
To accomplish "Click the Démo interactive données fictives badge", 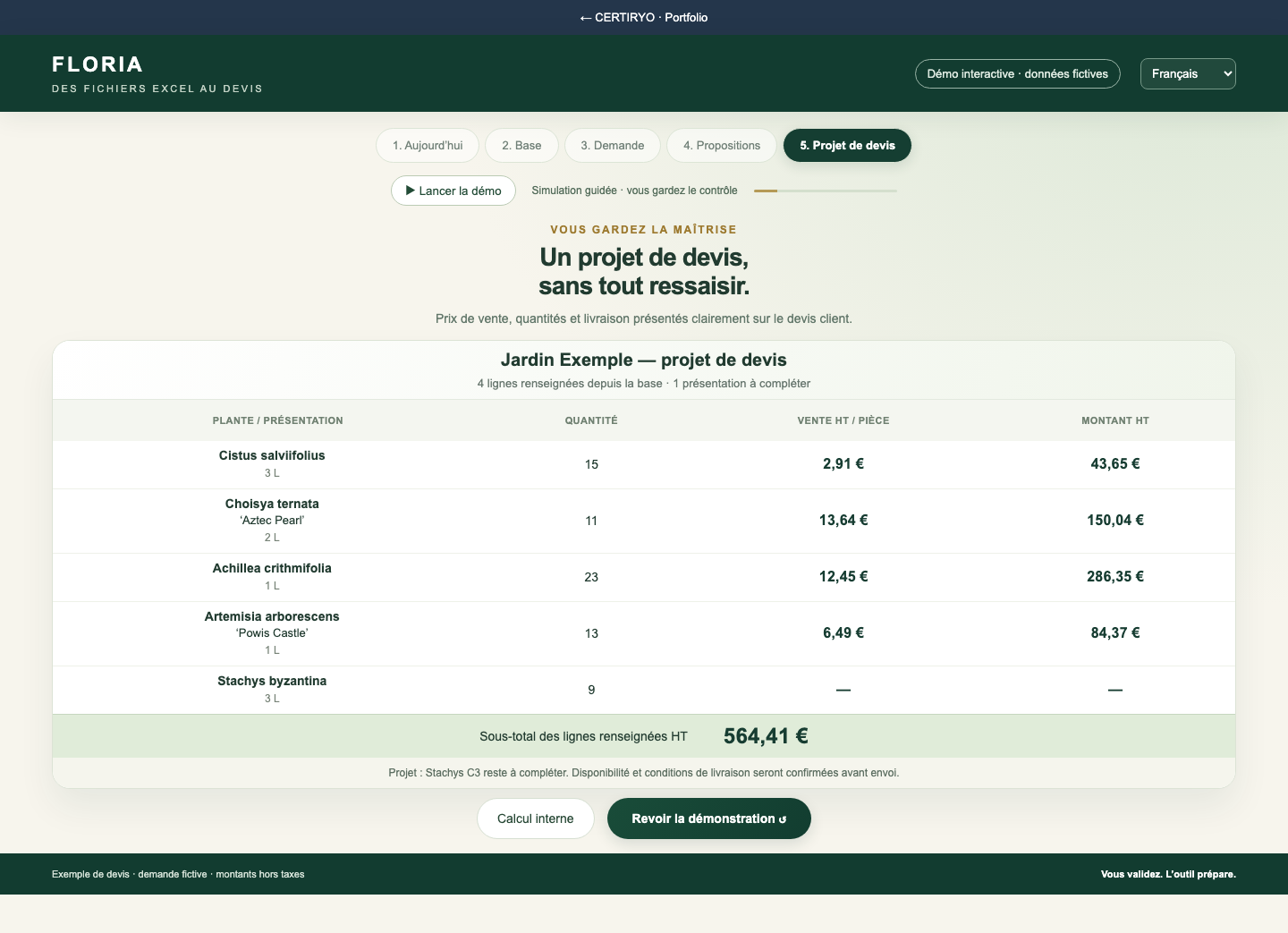I will click(x=1018, y=73).
